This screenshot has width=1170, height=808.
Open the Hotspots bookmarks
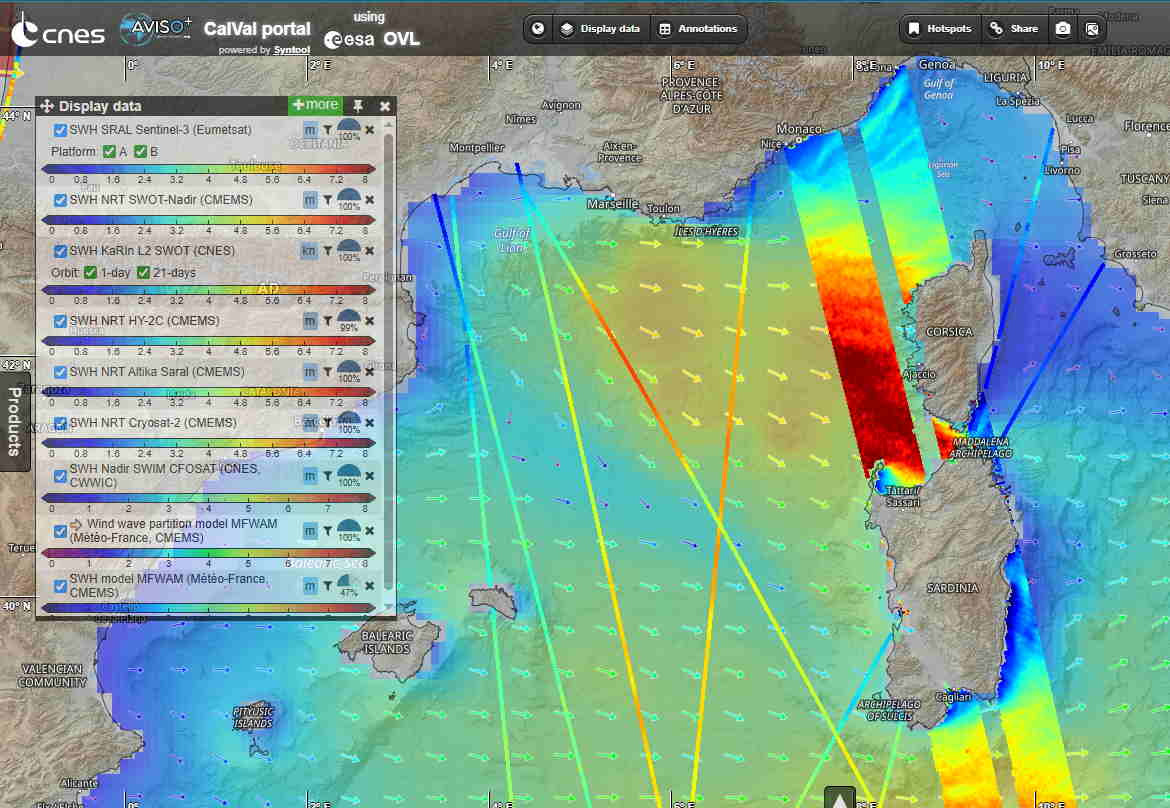[x=940, y=29]
